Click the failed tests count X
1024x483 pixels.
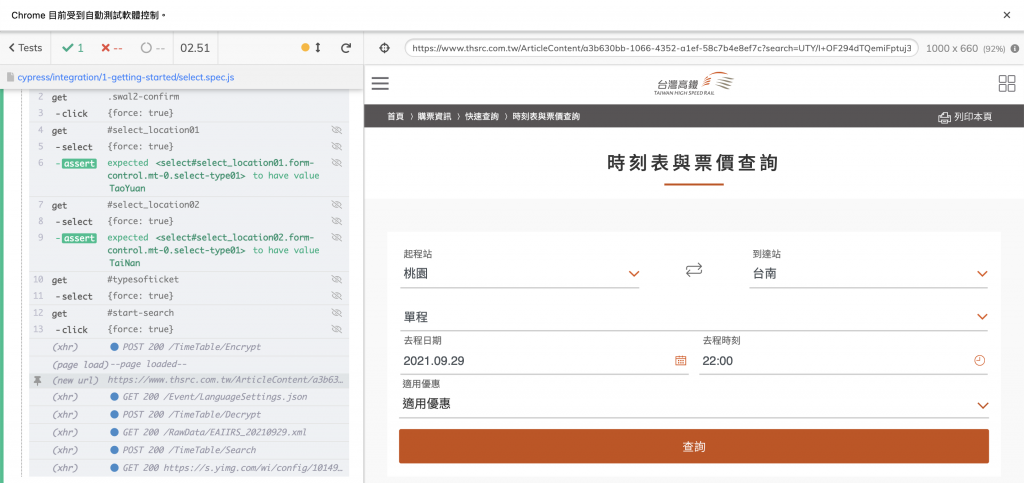(x=112, y=48)
